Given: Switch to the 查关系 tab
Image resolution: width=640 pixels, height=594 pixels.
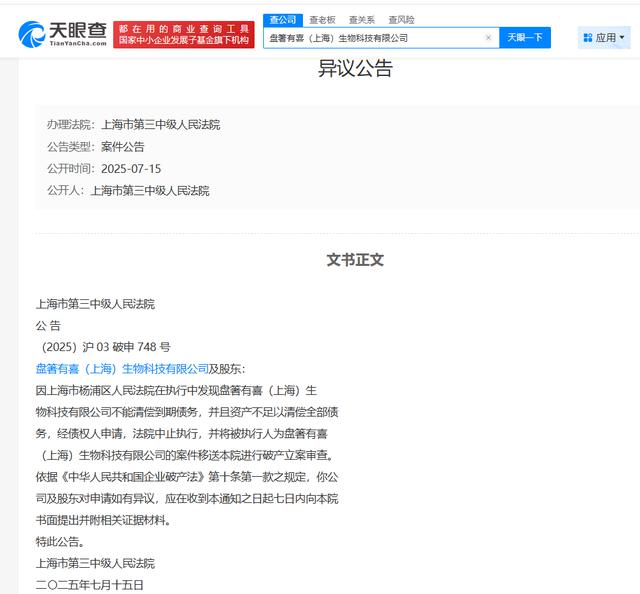Looking at the screenshot, I should click(x=362, y=20).
